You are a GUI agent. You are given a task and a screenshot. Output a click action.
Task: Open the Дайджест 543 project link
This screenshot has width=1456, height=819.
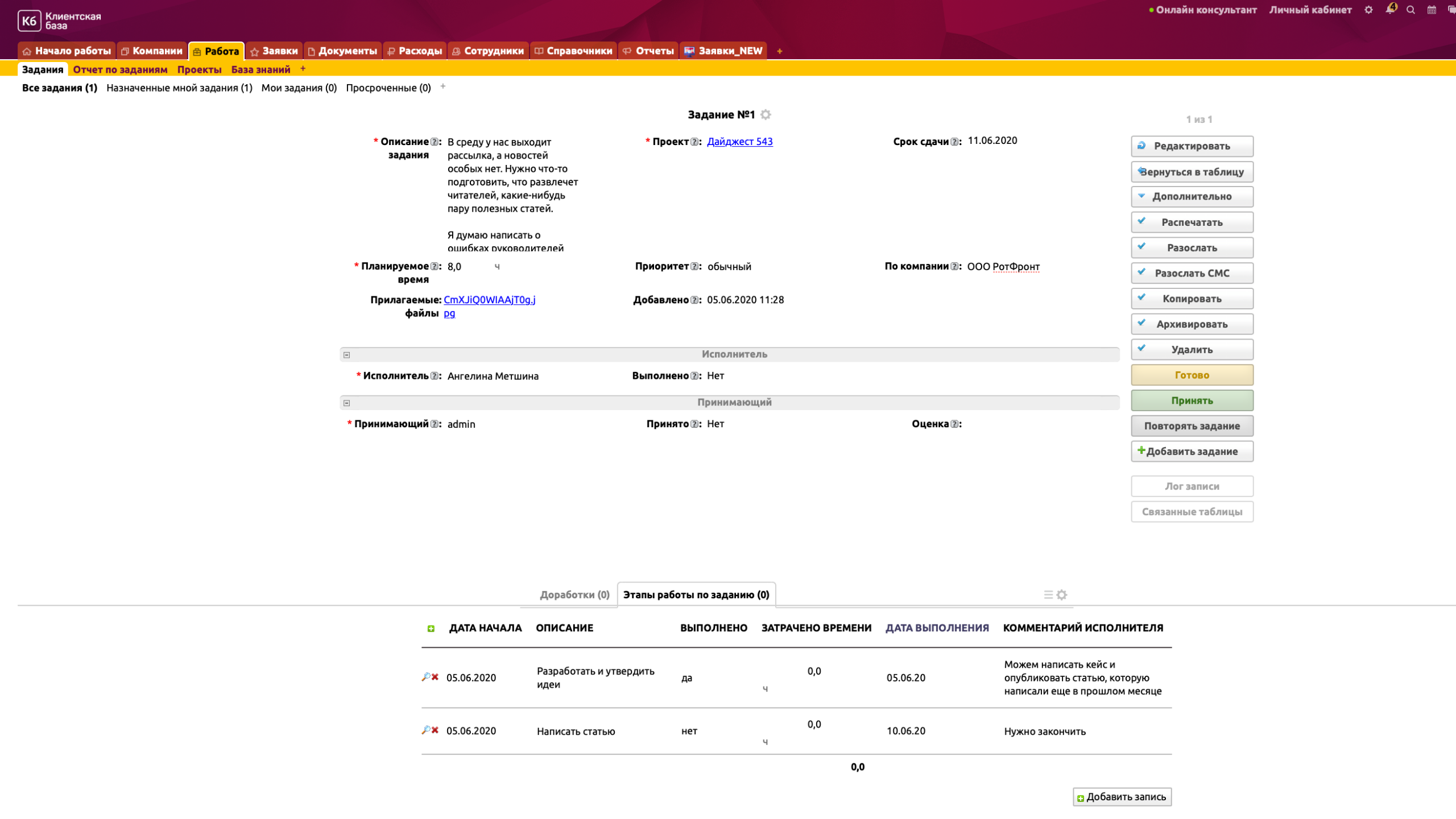(x=739, y=142)
